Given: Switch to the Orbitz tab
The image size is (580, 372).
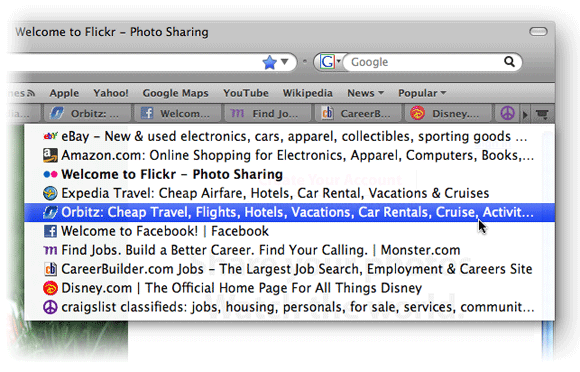Looking at the screenshot, I should [x=87, y=114].
